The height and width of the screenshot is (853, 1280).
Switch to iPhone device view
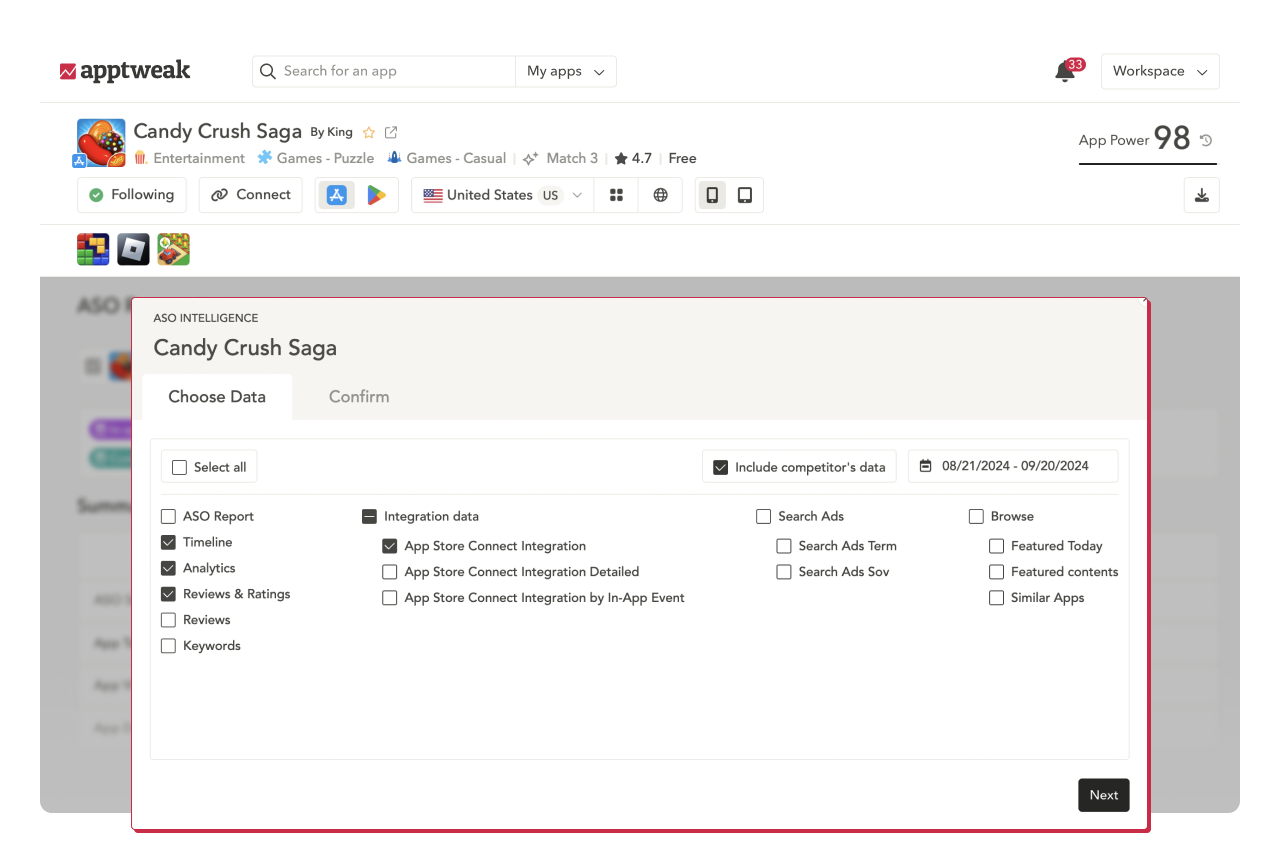pyautogui.click(x=712, y=195)
